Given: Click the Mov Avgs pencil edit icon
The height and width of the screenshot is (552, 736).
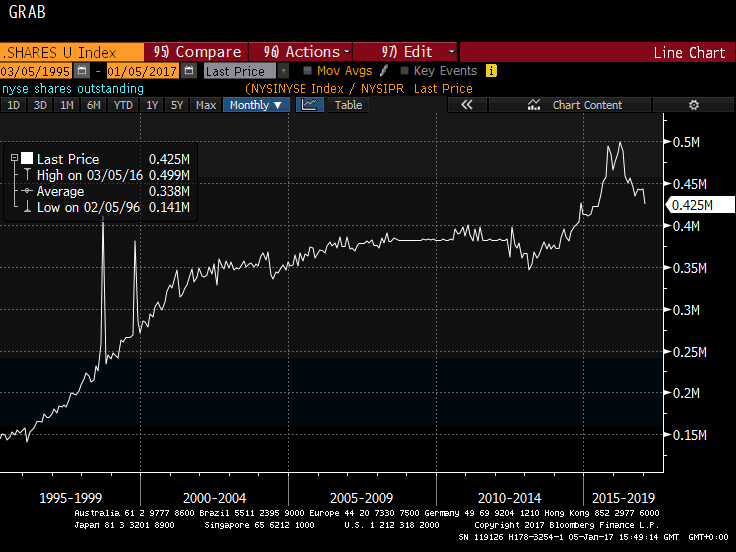Looking at the screenshot, I should 384,71.
